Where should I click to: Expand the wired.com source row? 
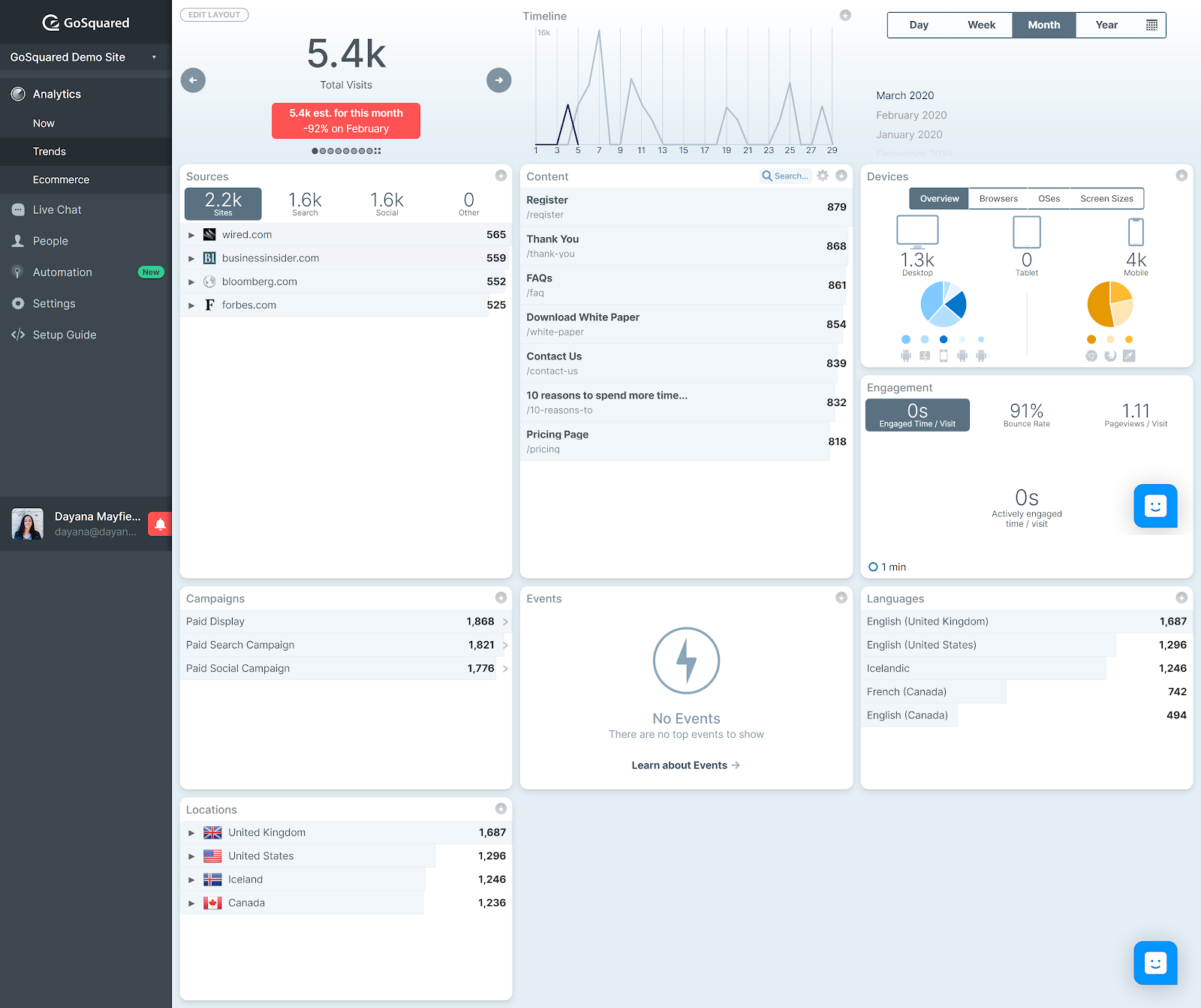pos(191,235)
